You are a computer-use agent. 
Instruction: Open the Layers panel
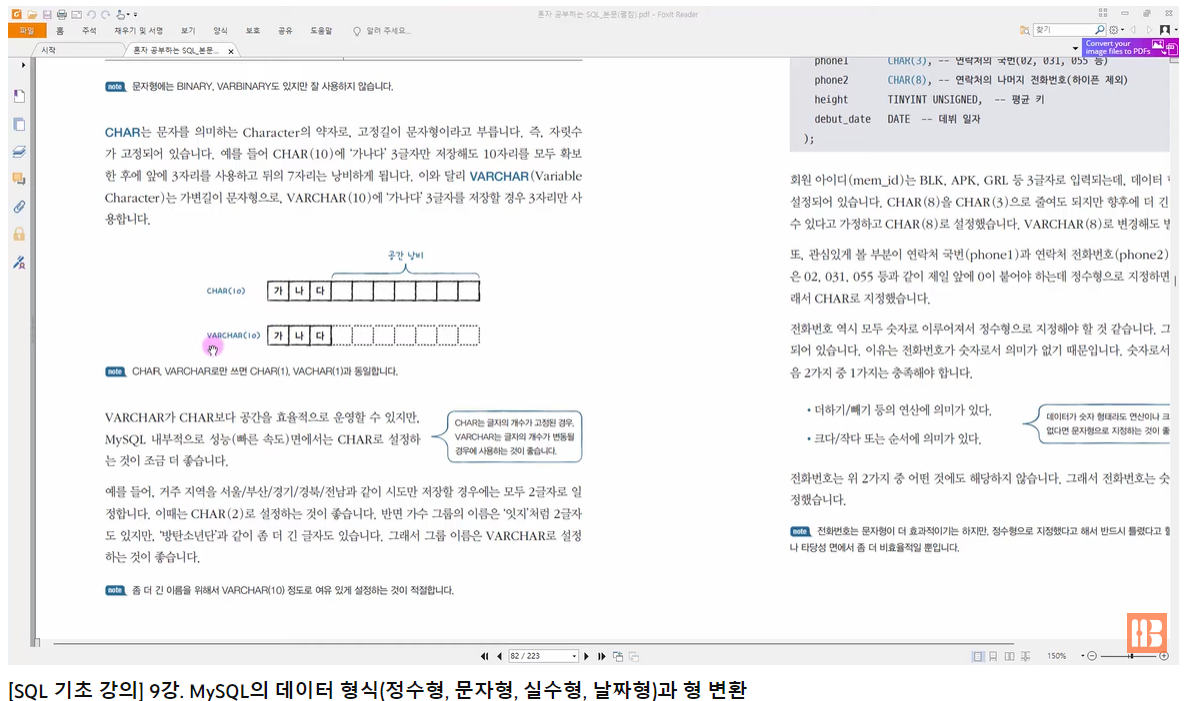(x=20, y=152)
